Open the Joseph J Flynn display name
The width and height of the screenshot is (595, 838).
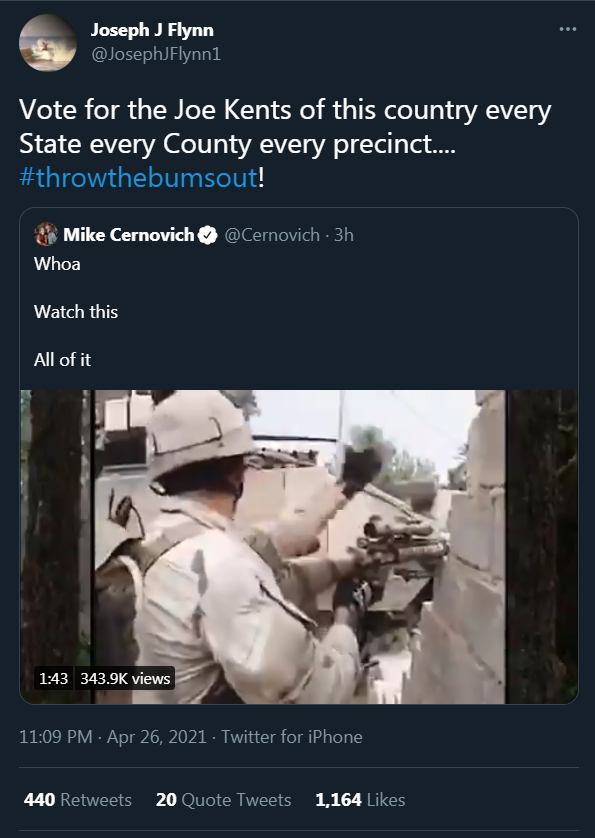point(152,30)
